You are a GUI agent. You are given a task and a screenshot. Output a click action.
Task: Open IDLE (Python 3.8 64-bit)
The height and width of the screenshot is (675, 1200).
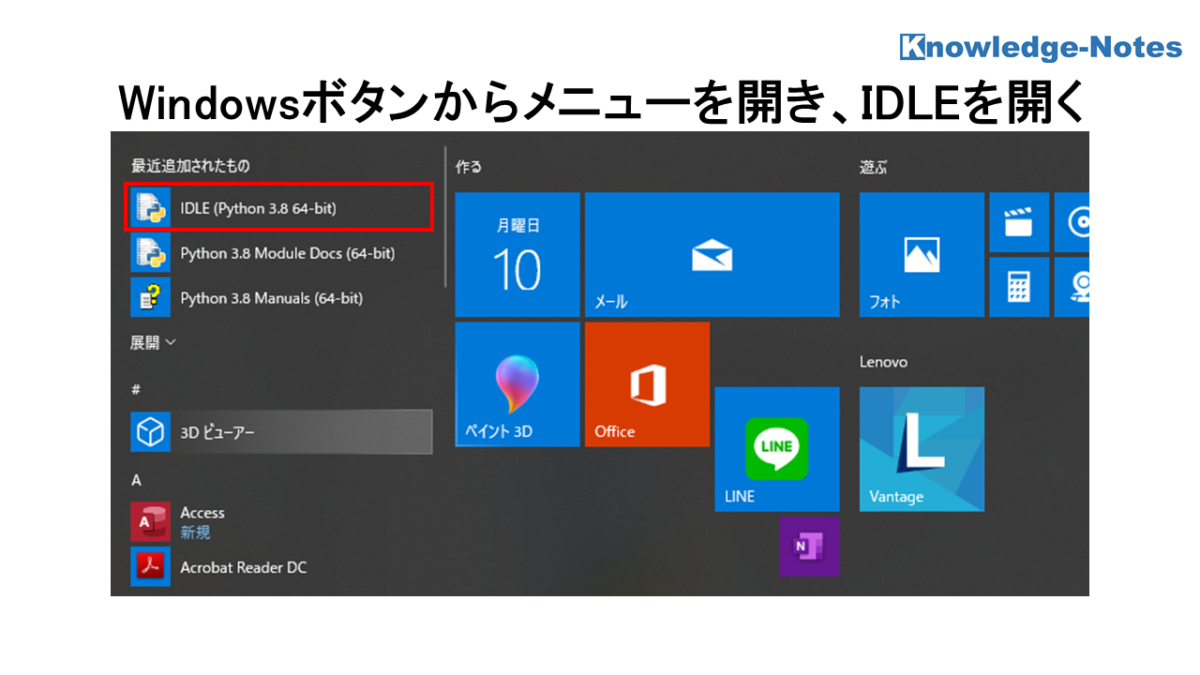(279, 208)
